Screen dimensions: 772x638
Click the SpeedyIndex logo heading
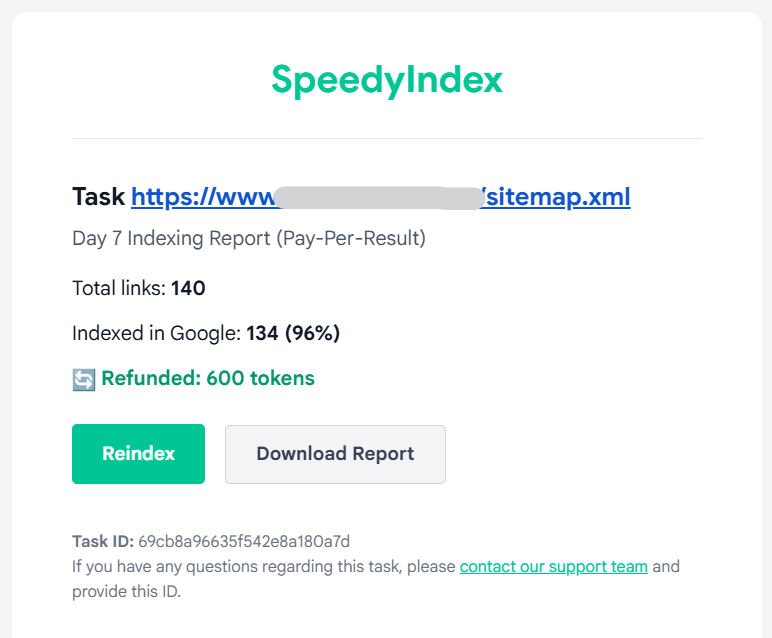[x=387, y=79]
